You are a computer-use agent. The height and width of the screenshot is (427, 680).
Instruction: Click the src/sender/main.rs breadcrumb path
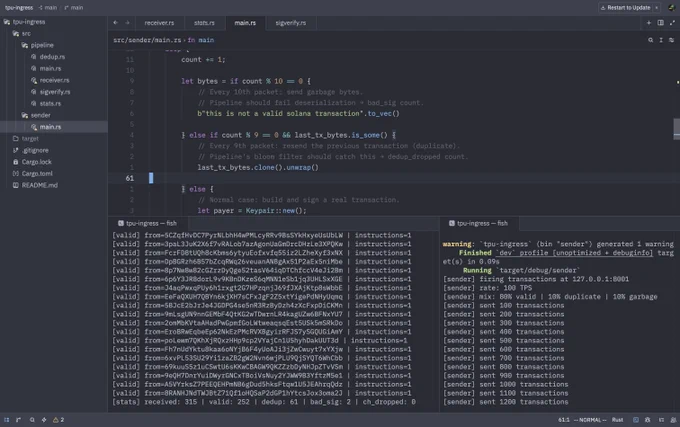pos(147,40)
